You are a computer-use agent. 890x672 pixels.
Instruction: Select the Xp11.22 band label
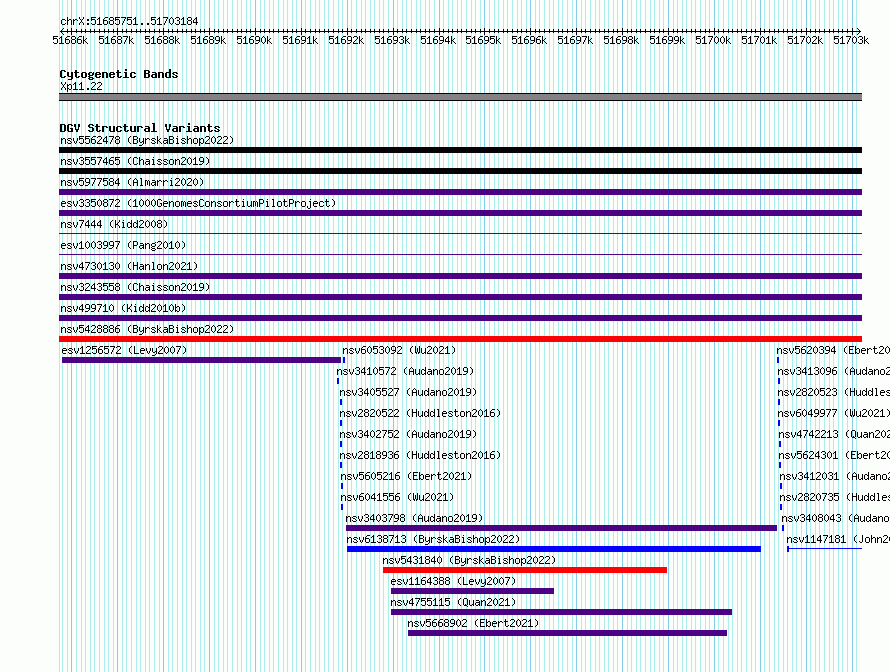(81, 86)
